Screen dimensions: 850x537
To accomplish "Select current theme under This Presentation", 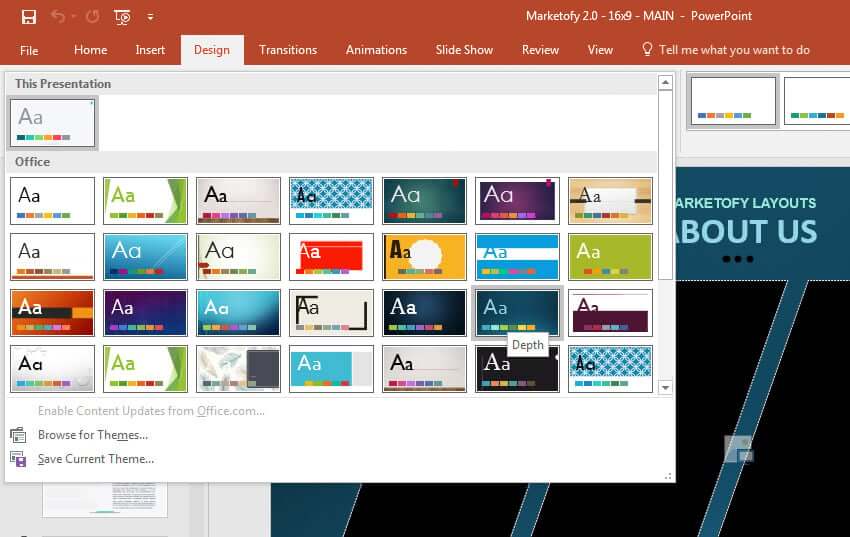I will pos(53,123).
